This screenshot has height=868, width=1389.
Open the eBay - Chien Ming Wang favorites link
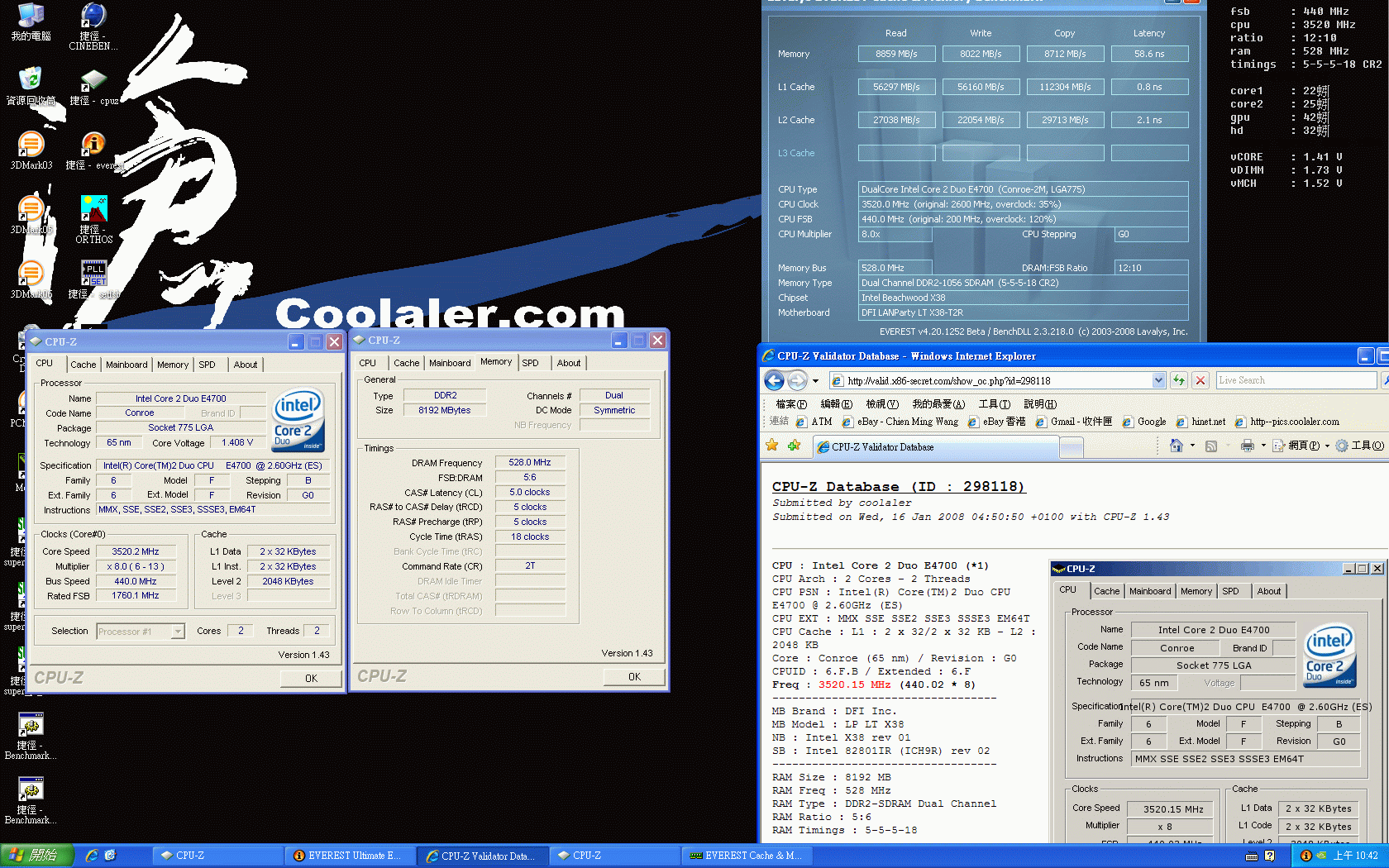900,422
